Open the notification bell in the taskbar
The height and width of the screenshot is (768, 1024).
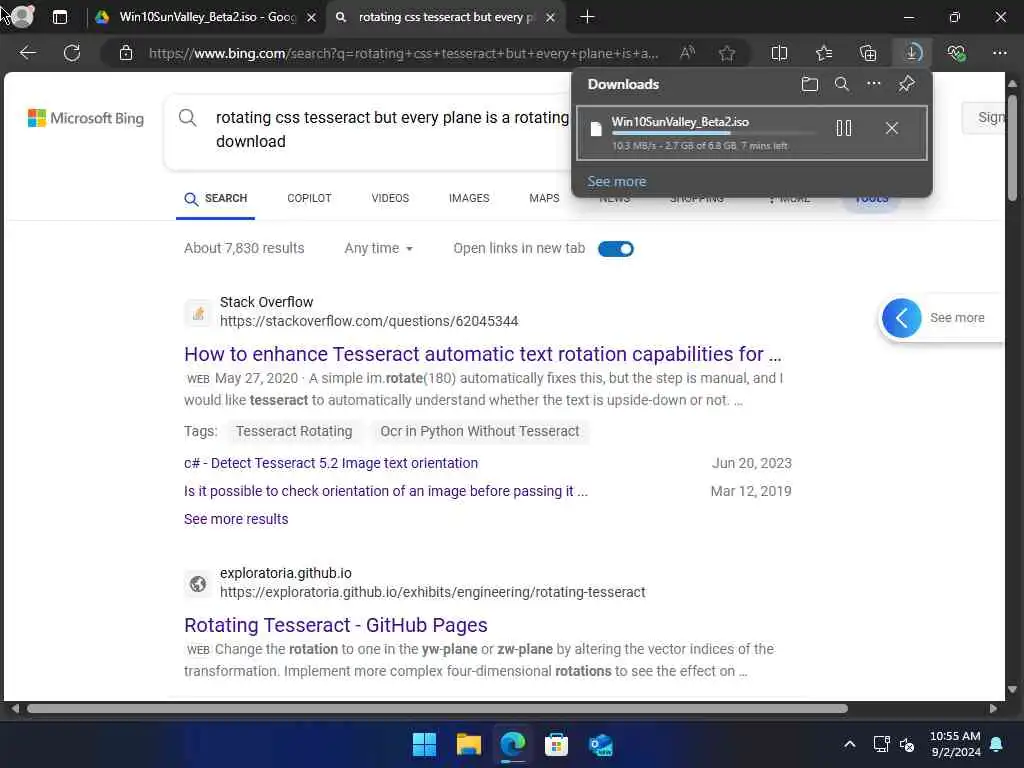[x=997, y=744]
